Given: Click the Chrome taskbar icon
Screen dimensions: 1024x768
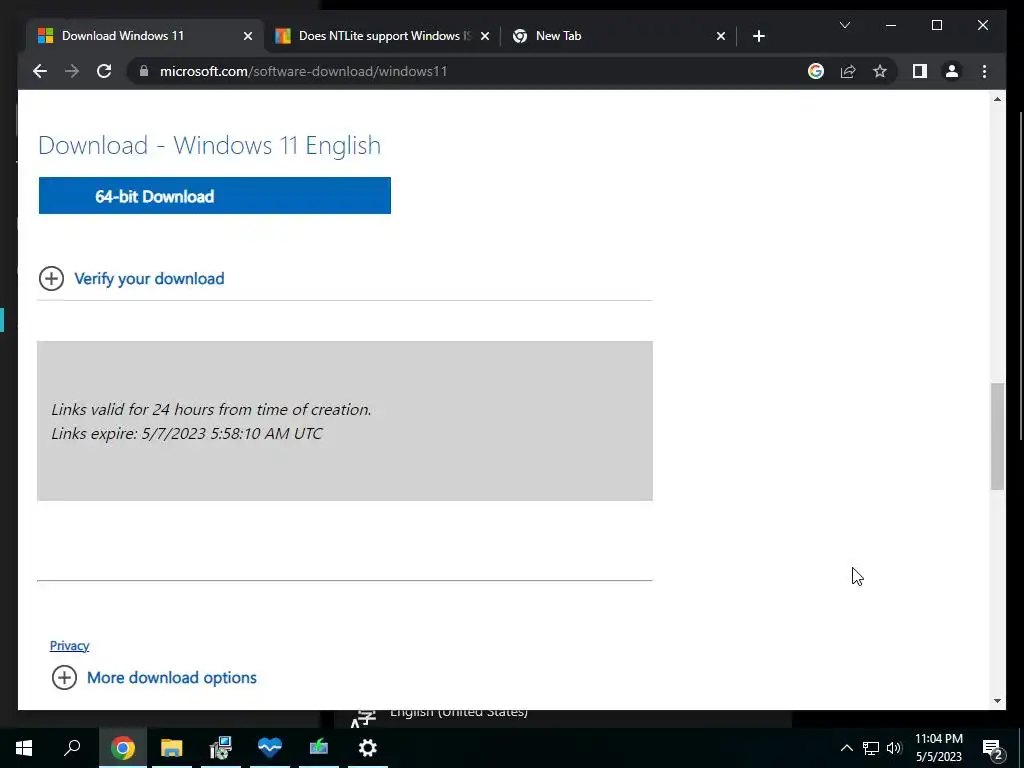Looking at the screenshot, I should 123,748.
